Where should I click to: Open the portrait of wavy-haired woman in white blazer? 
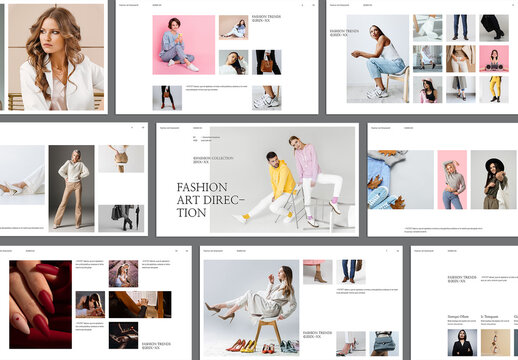click(x=56, y=57)
